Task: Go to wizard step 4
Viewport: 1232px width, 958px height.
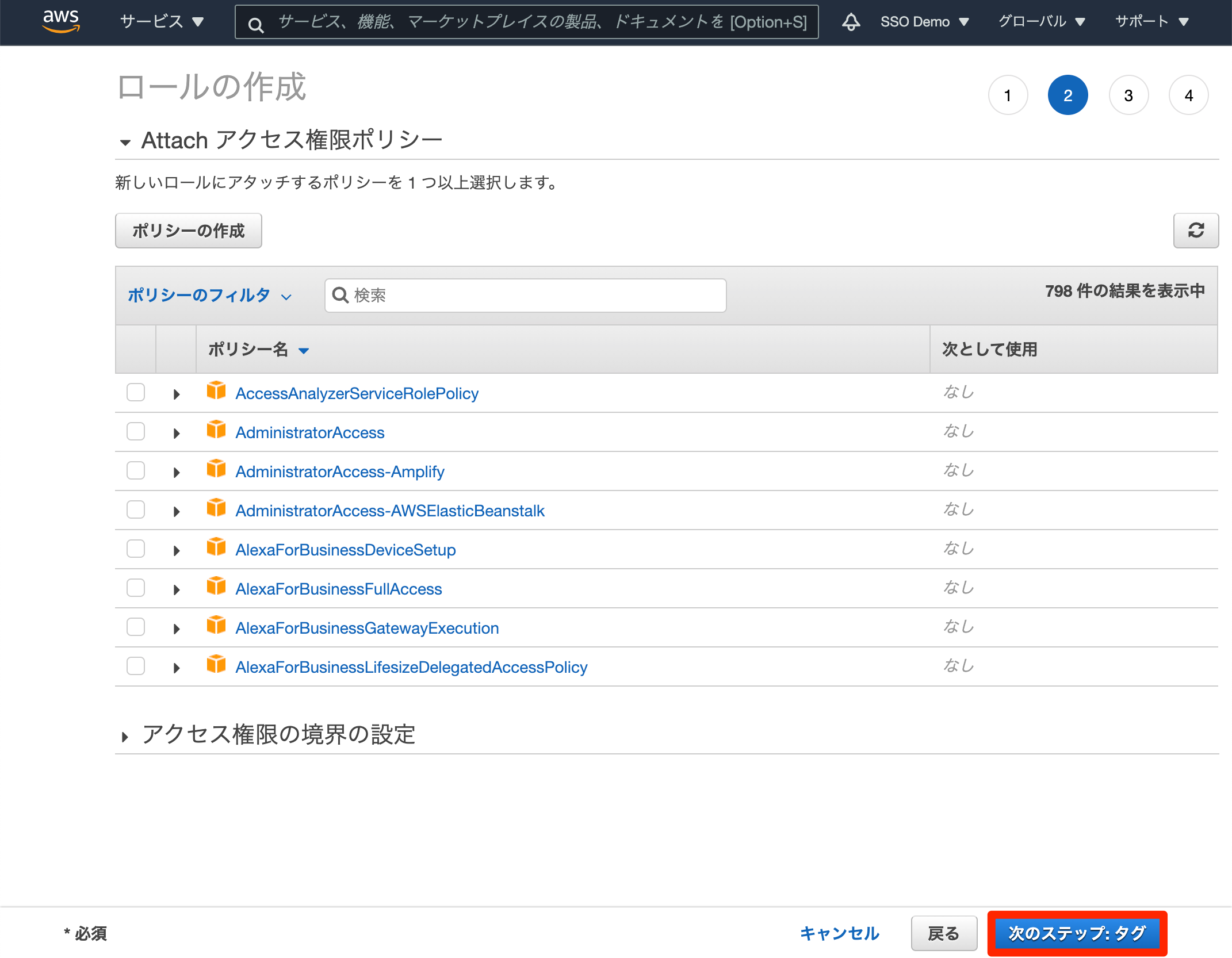Action: coord(1188,95)
